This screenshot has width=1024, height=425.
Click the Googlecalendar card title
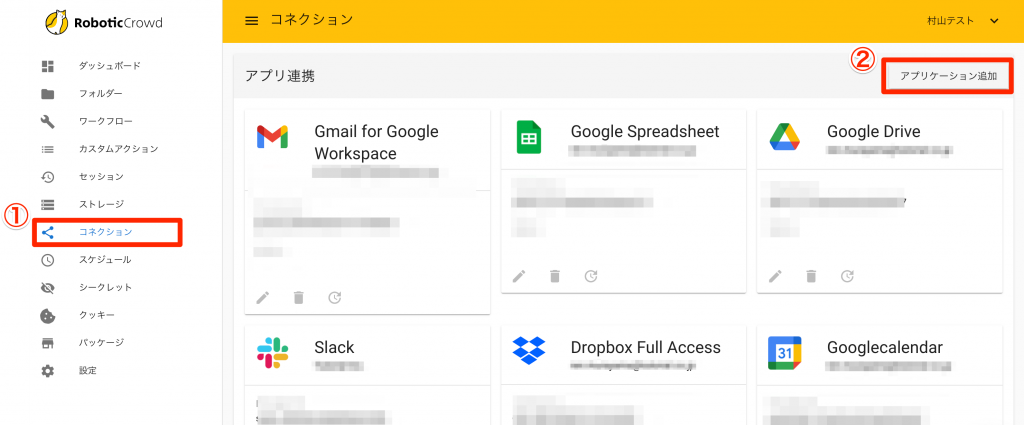coord(885,347)
